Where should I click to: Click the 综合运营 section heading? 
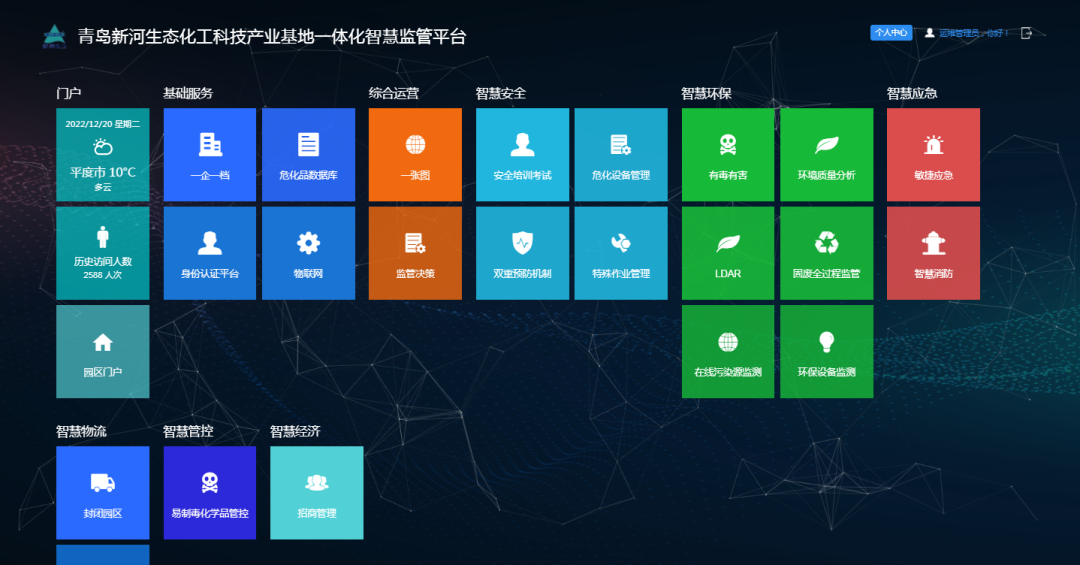pyautogui.click(x=394, y=93)
